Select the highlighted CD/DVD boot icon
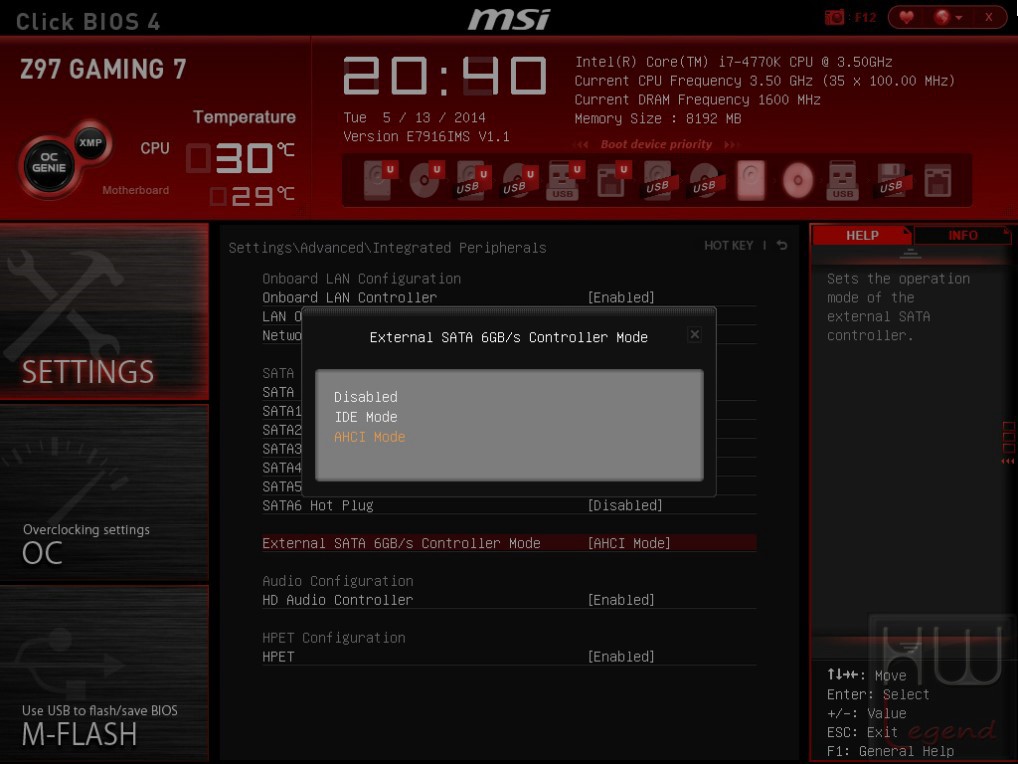The width and height of the screenshot is (1018, 764). tap(798, 180)
